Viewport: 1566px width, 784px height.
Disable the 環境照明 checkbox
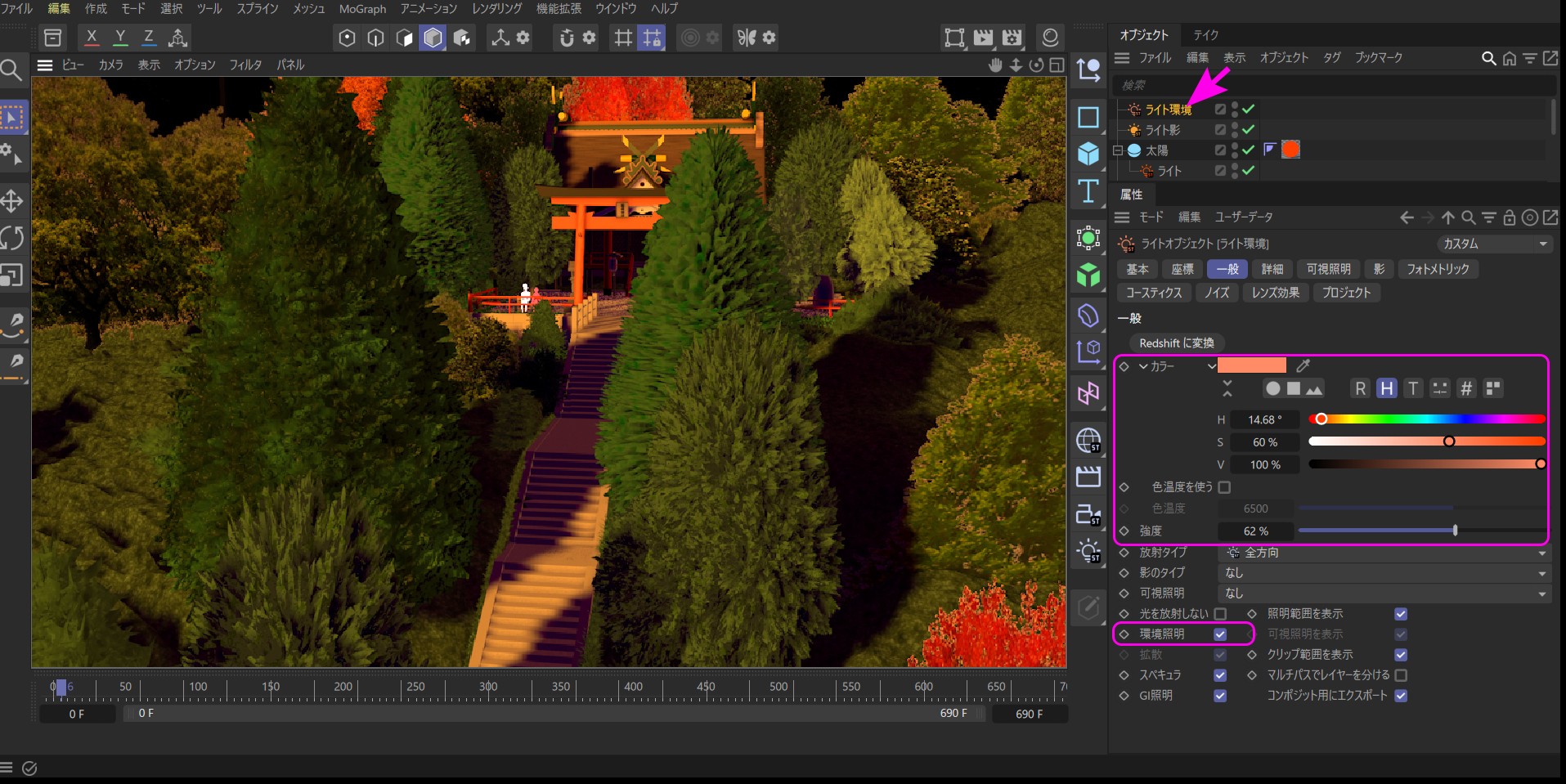point(1220,634)
